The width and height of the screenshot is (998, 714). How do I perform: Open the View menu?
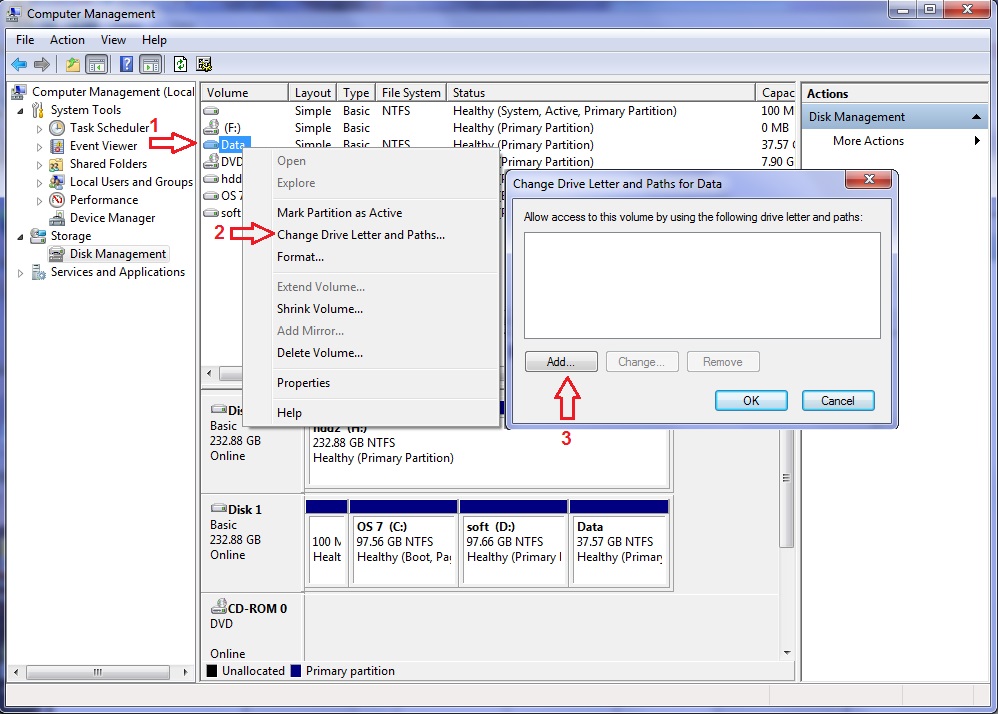pos(113,39)
